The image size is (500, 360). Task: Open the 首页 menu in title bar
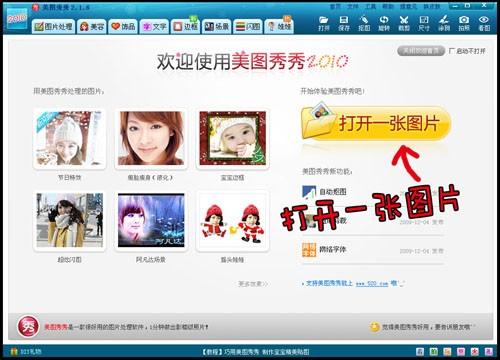[335, 7]
